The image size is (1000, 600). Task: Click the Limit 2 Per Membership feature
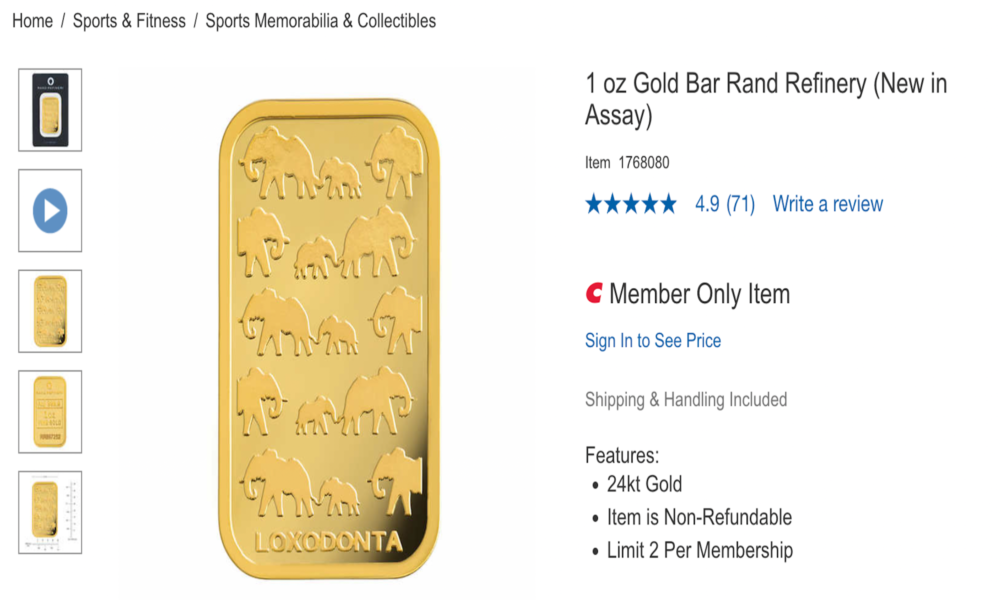coord(699,550)
